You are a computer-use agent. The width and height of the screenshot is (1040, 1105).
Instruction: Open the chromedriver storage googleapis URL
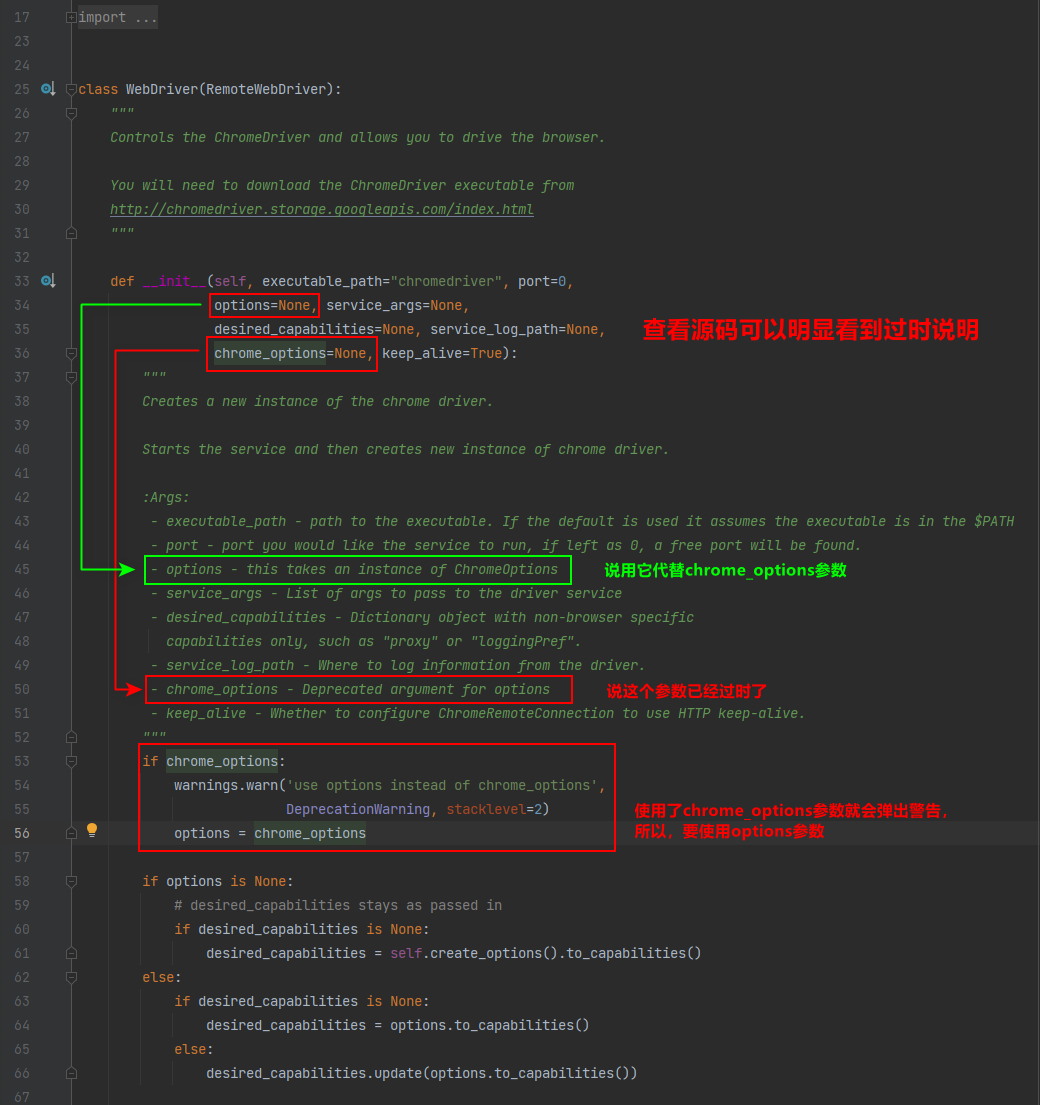[320, 209]
